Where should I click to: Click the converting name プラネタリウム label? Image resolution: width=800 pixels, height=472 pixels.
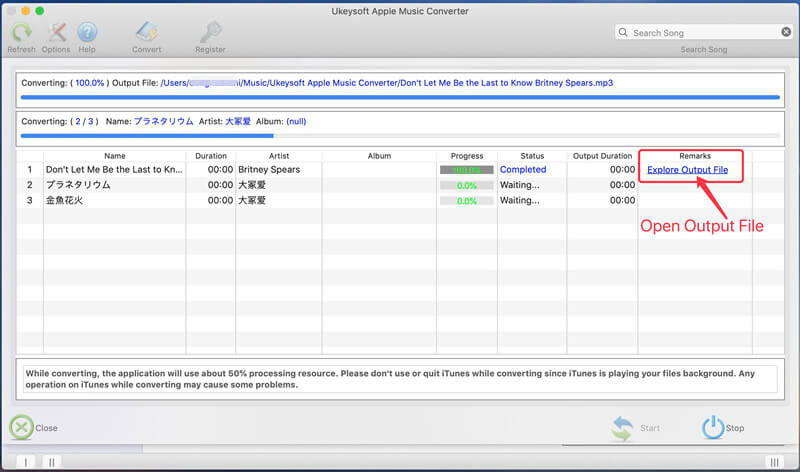click(163, 121)
